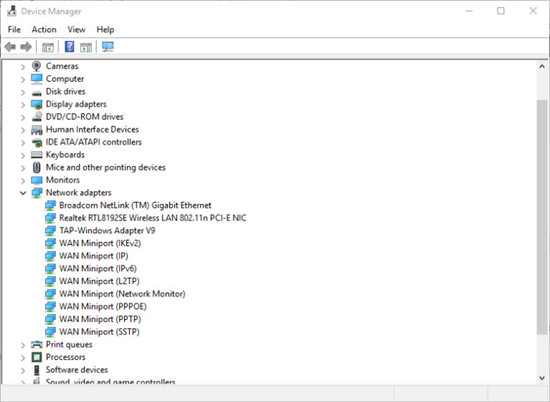Close the Device Manager window
Image resolution: width=550 pixels, height=402 pixels.
pos(533,11)
